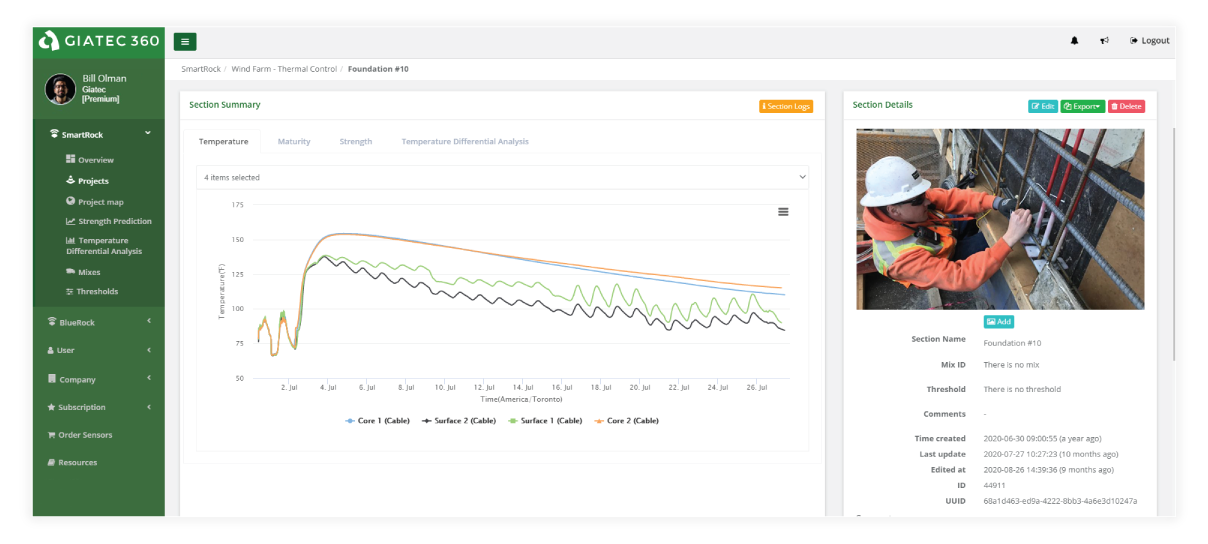
Task: Click the Section Logs button
Action: click(x=786, y=106)
